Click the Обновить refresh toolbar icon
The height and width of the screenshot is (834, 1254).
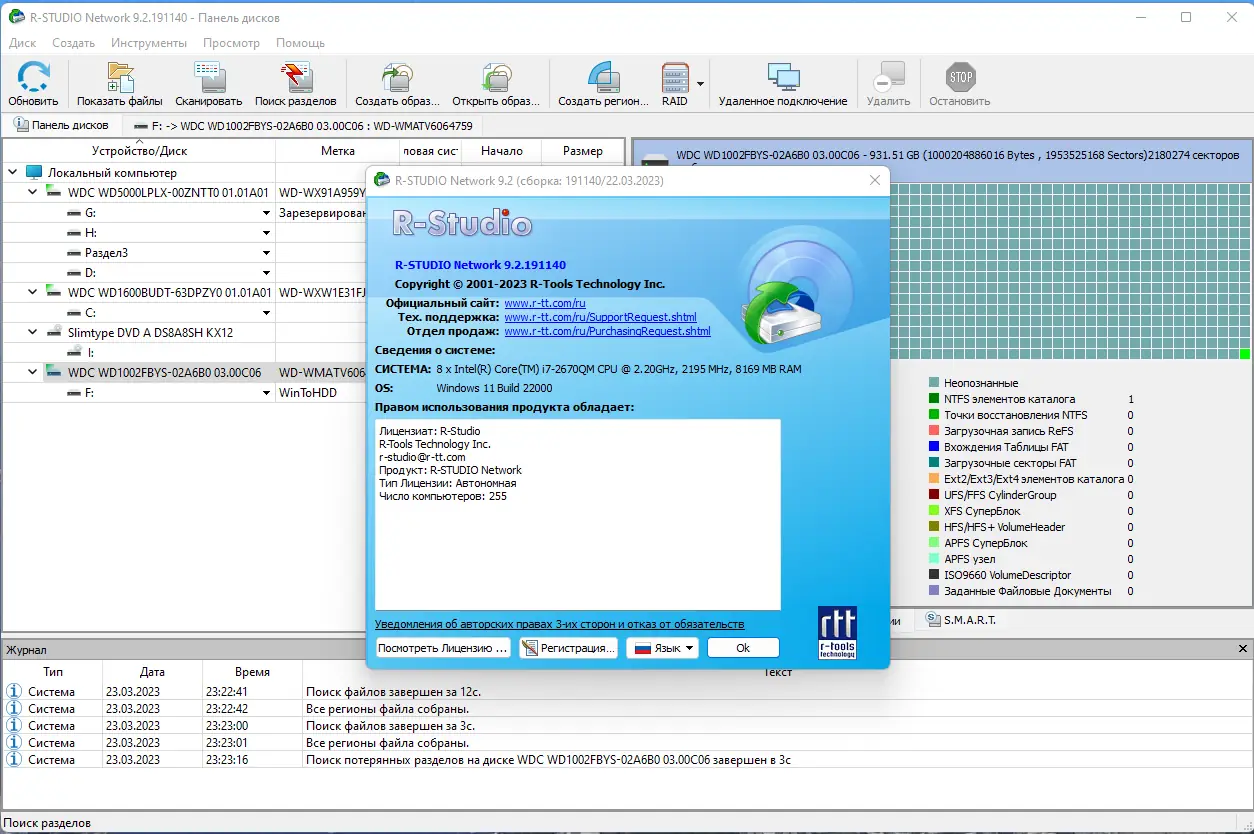coord(33,78)
